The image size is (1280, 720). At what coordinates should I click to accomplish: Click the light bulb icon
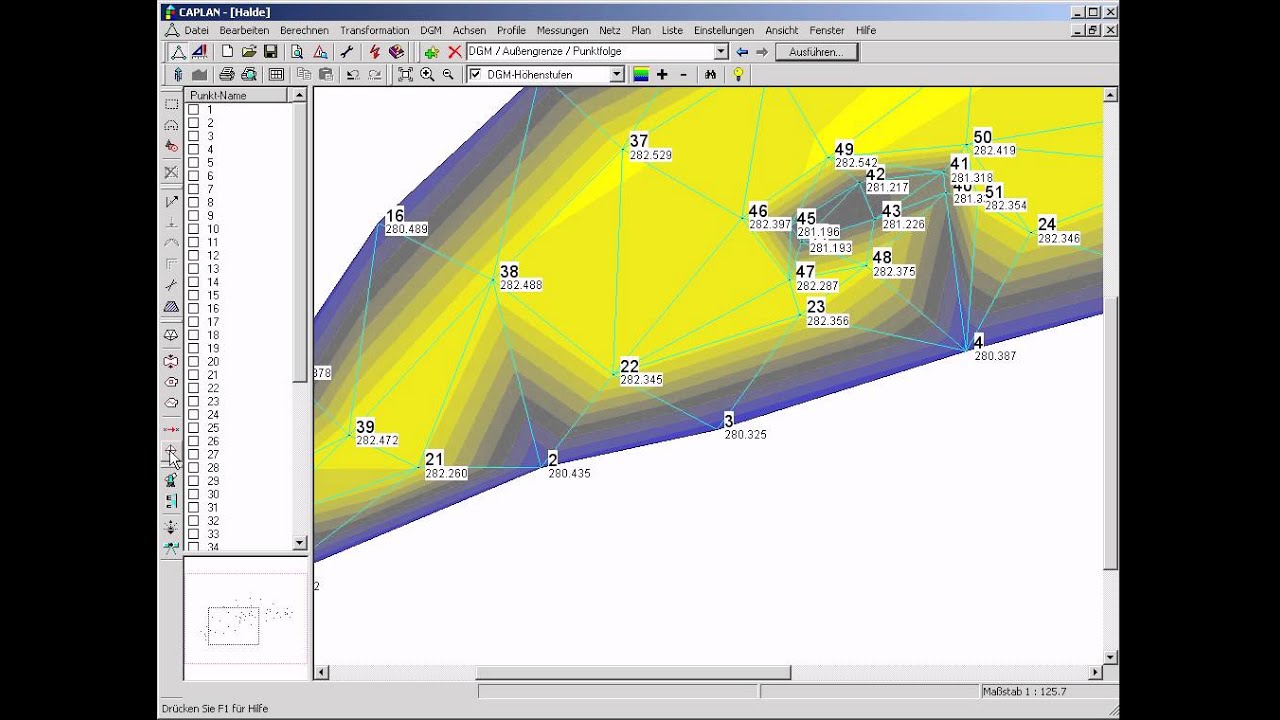(738, 74)
